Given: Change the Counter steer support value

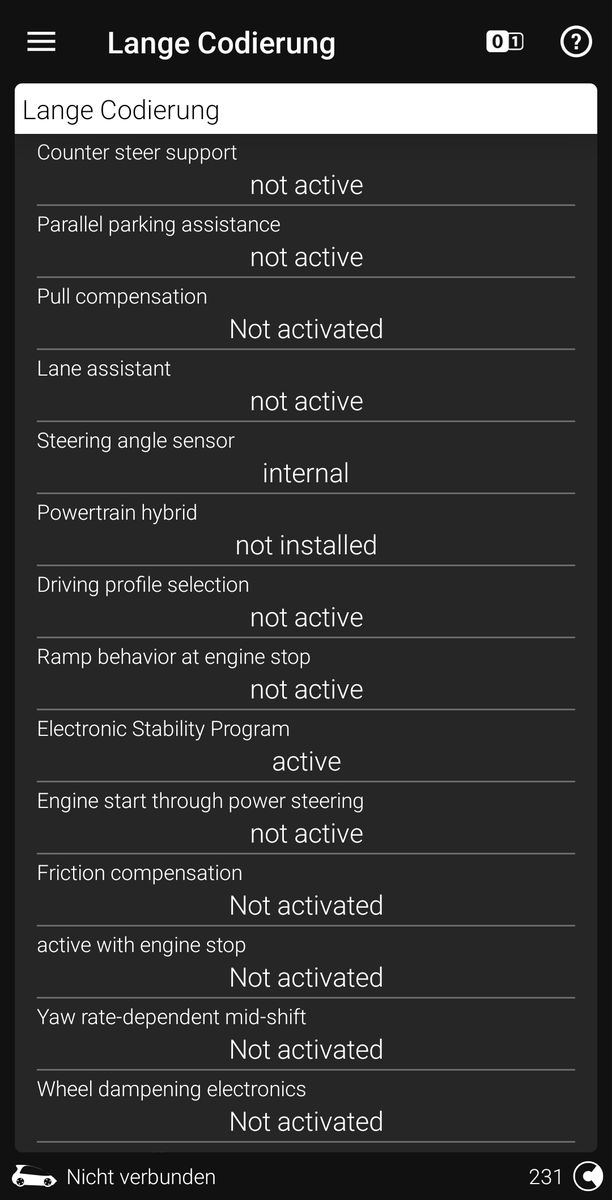Looking at the screenshot, I should [306, 185].
